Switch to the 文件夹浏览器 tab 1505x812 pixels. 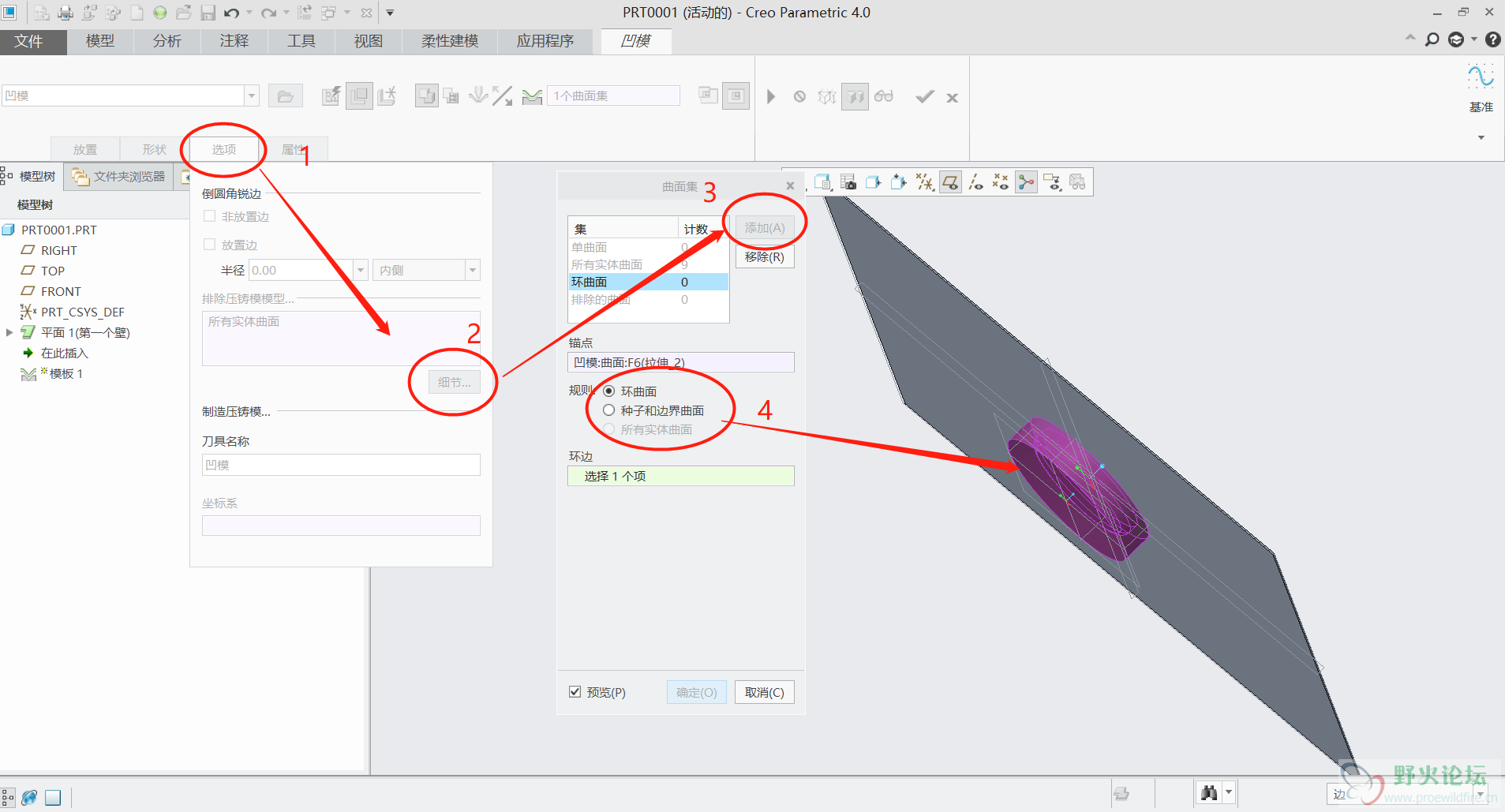click(x=119, y=176)
